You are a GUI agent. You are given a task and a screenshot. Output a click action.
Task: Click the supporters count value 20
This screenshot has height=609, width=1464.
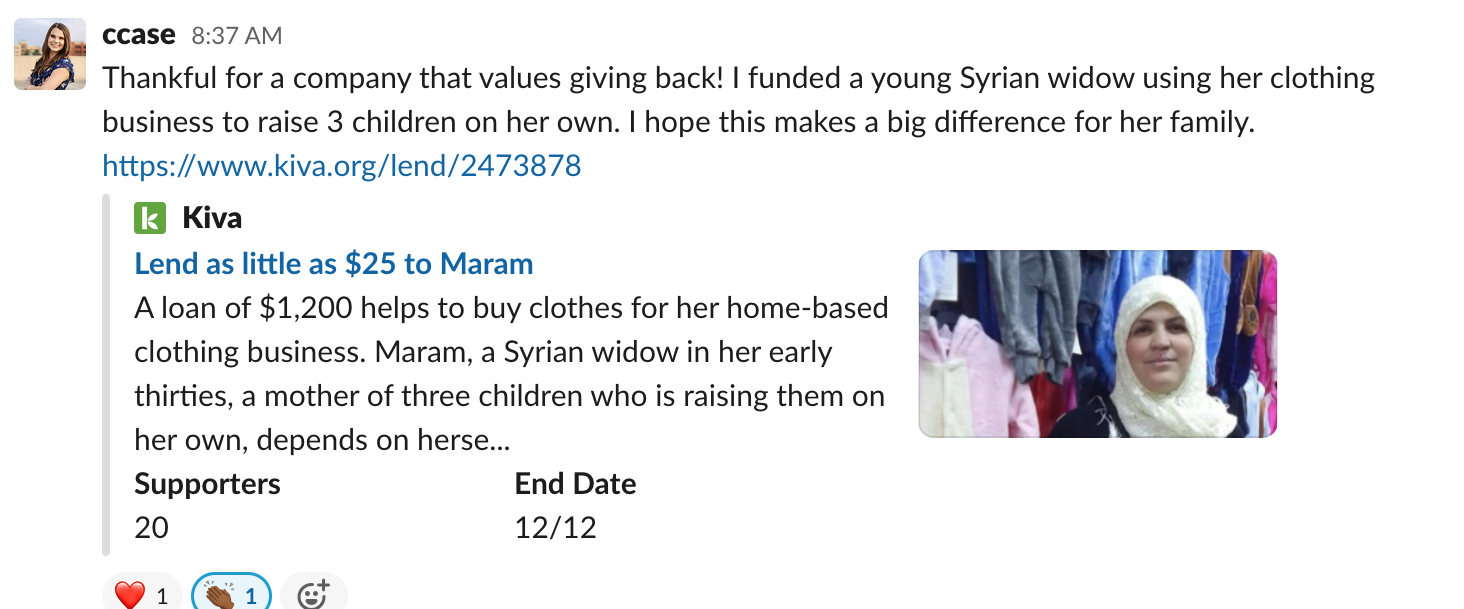152,527
